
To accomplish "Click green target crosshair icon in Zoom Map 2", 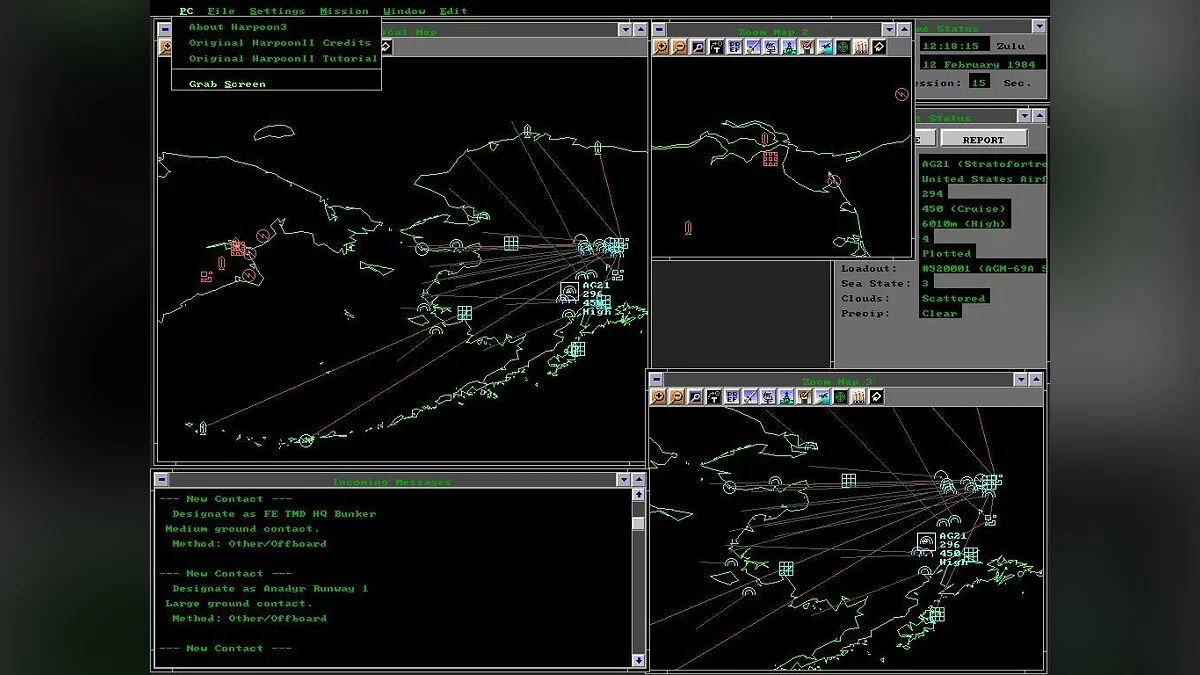I will [842, 46].
